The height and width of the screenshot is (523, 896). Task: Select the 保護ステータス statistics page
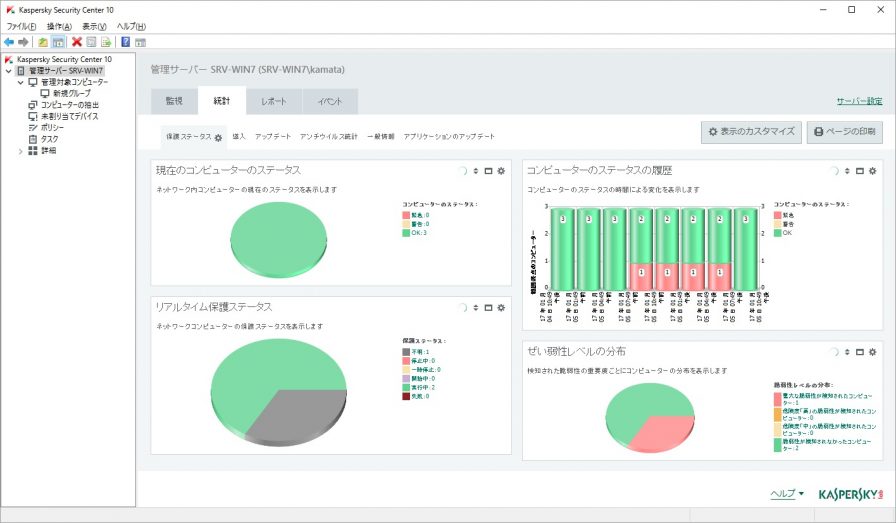189,137
